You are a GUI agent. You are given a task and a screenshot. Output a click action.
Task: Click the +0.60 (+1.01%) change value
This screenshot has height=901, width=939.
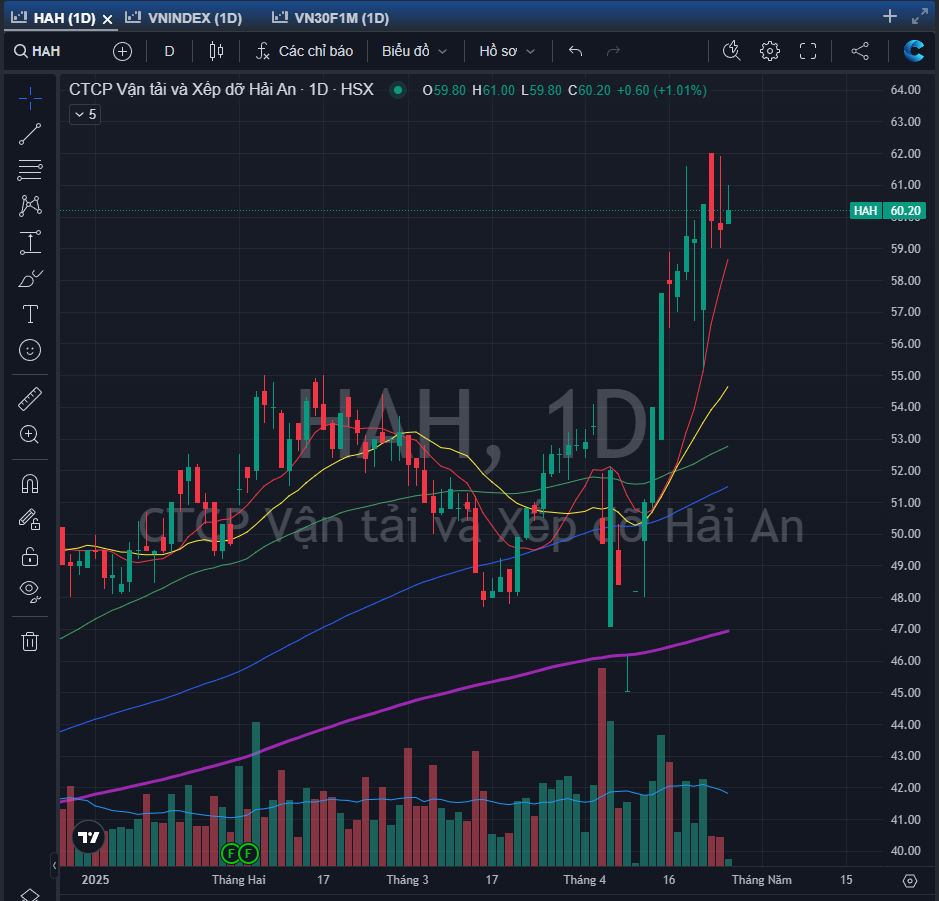pos(662,90)
